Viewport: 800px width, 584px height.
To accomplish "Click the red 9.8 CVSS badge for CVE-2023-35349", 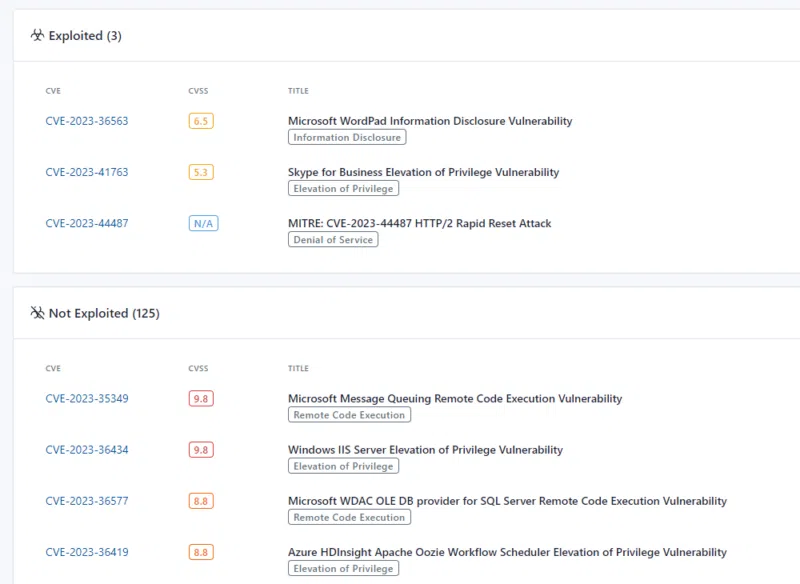I will [x=199, y=398].
